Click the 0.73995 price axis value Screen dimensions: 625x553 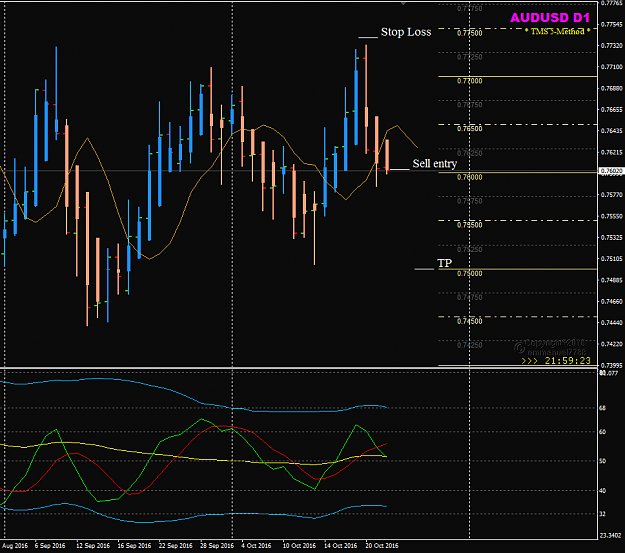click(612, 366)
